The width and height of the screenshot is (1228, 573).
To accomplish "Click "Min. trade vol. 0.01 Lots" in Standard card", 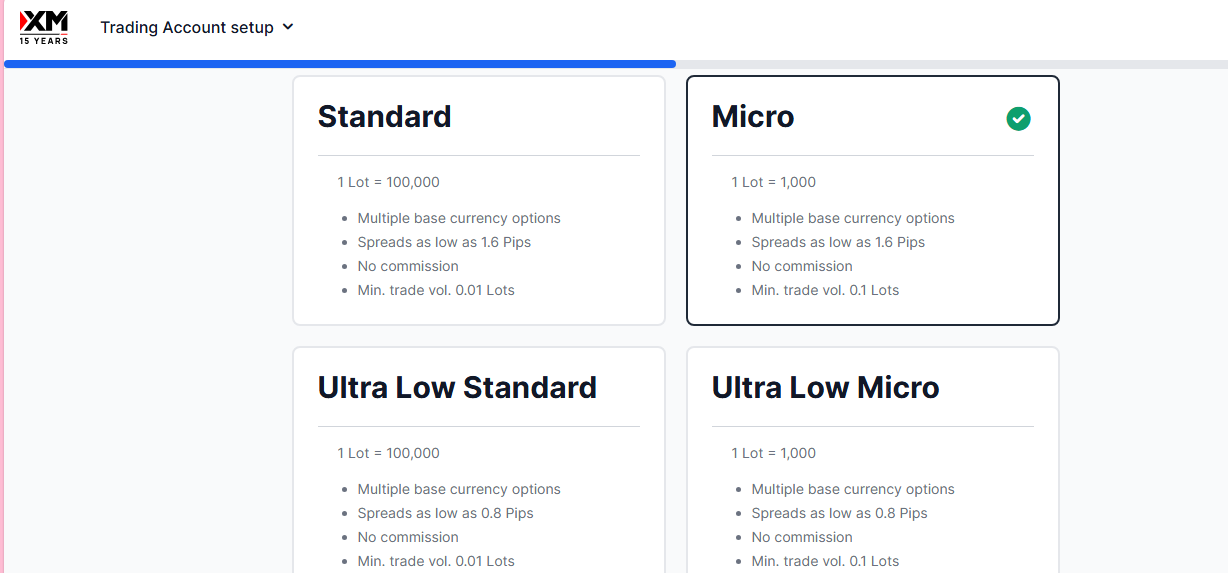I will [436, 290].
